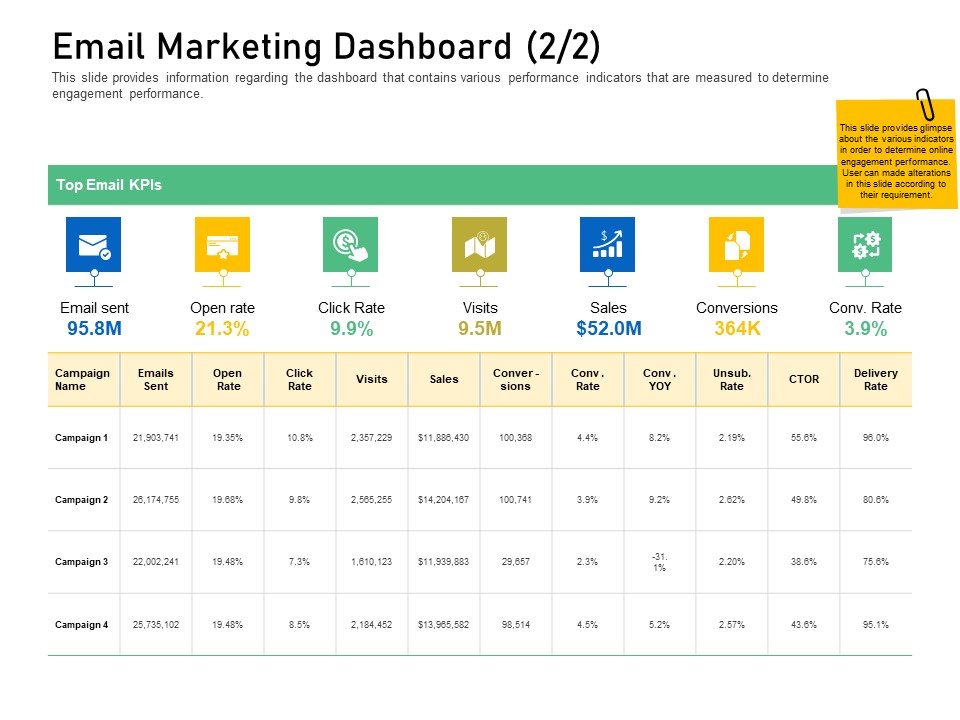Select the 9.9% Click Rate value
The image size is (960, 720).
tap(351, 328)
